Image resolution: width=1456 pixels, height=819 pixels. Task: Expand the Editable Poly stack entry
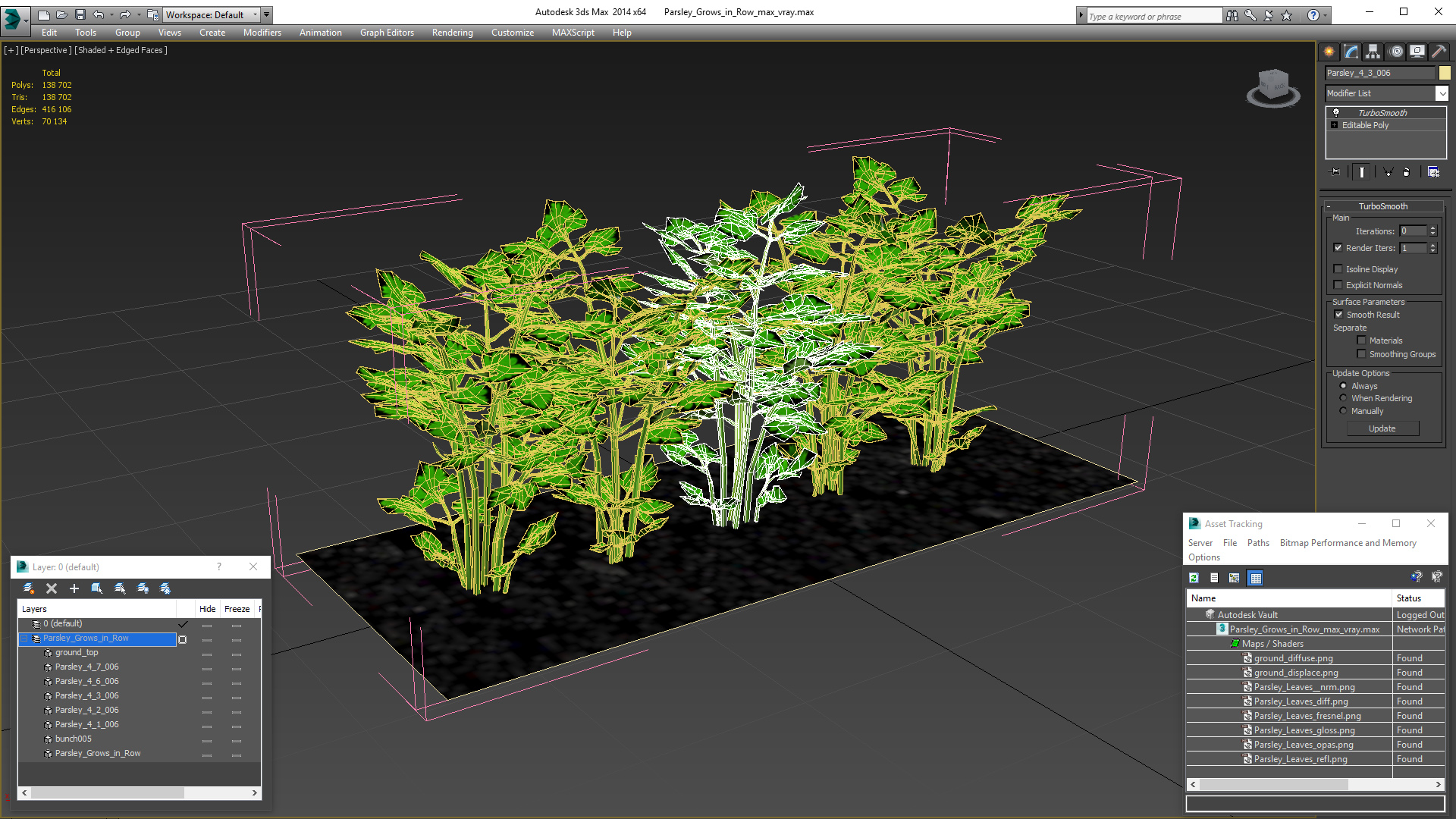[x=1335, y=125]
